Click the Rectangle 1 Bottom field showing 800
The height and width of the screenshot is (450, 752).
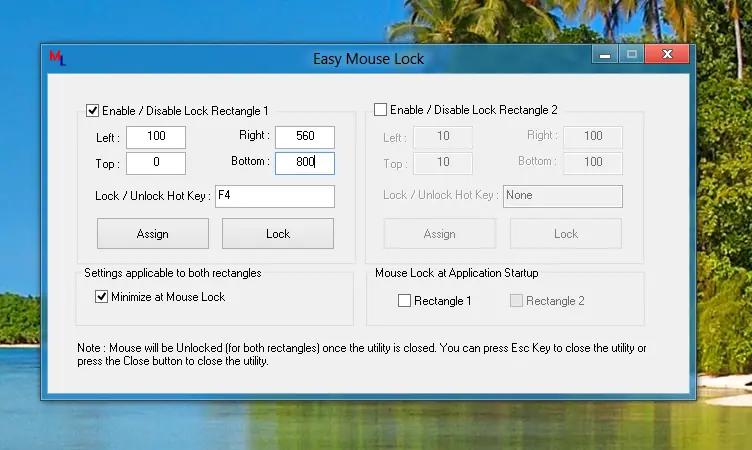point(305,163)
